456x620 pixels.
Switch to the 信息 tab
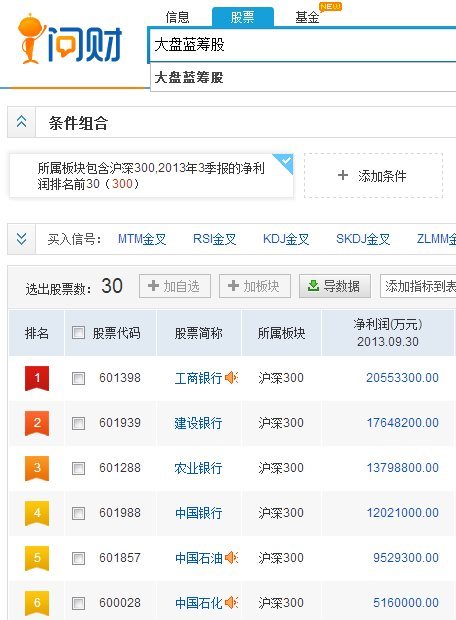coord(178,17)
